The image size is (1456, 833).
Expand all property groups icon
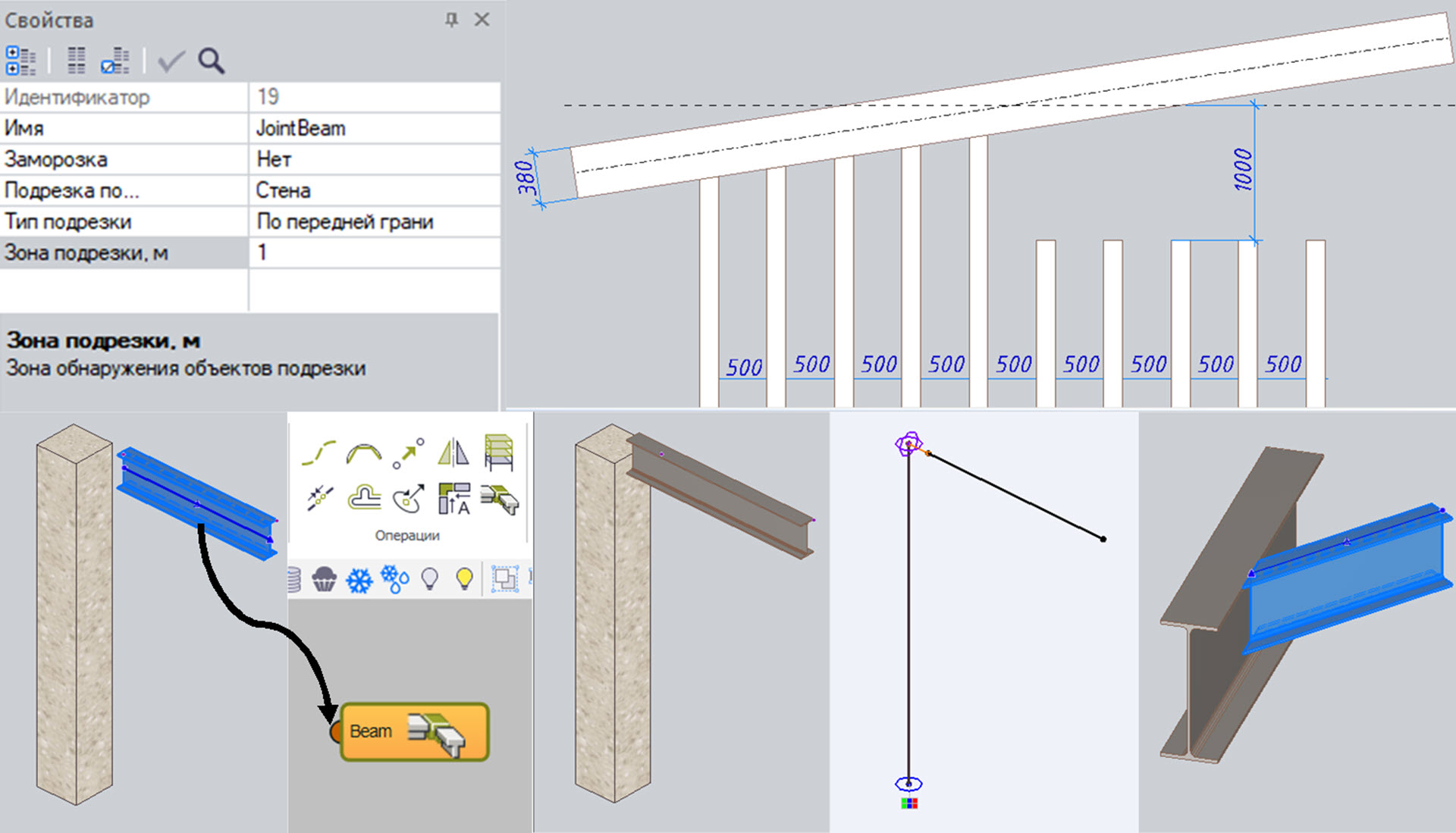pyautogui.click(x=20, y=61)
